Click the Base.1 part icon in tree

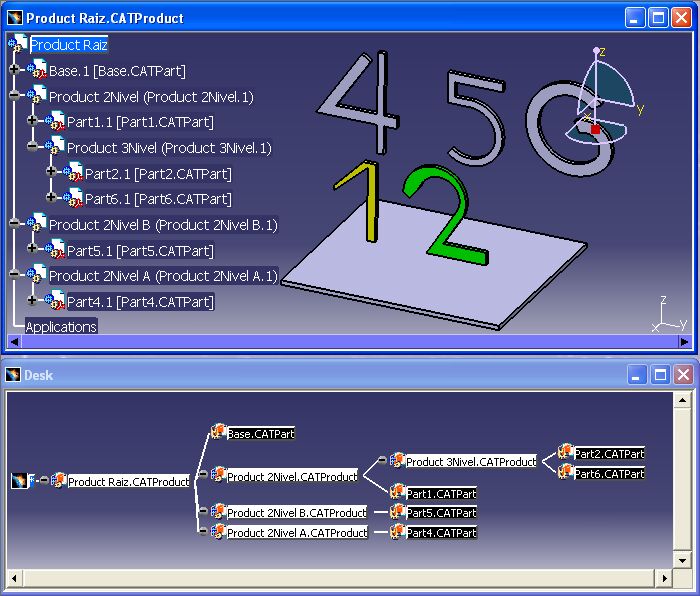tap(37, 71)
